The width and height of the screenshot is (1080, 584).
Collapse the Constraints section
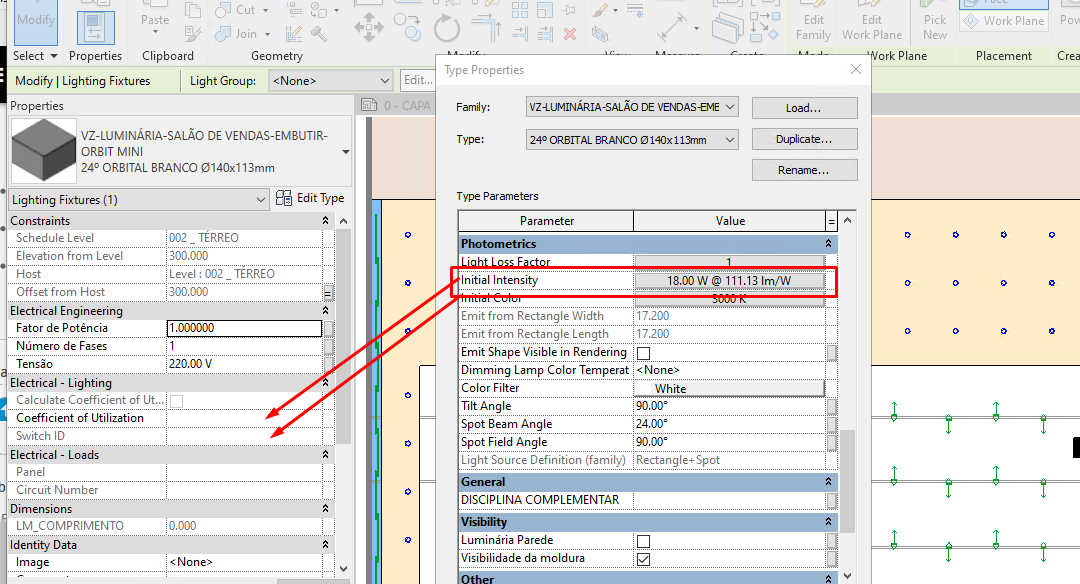pyautogui.click(x=325, y=220)
